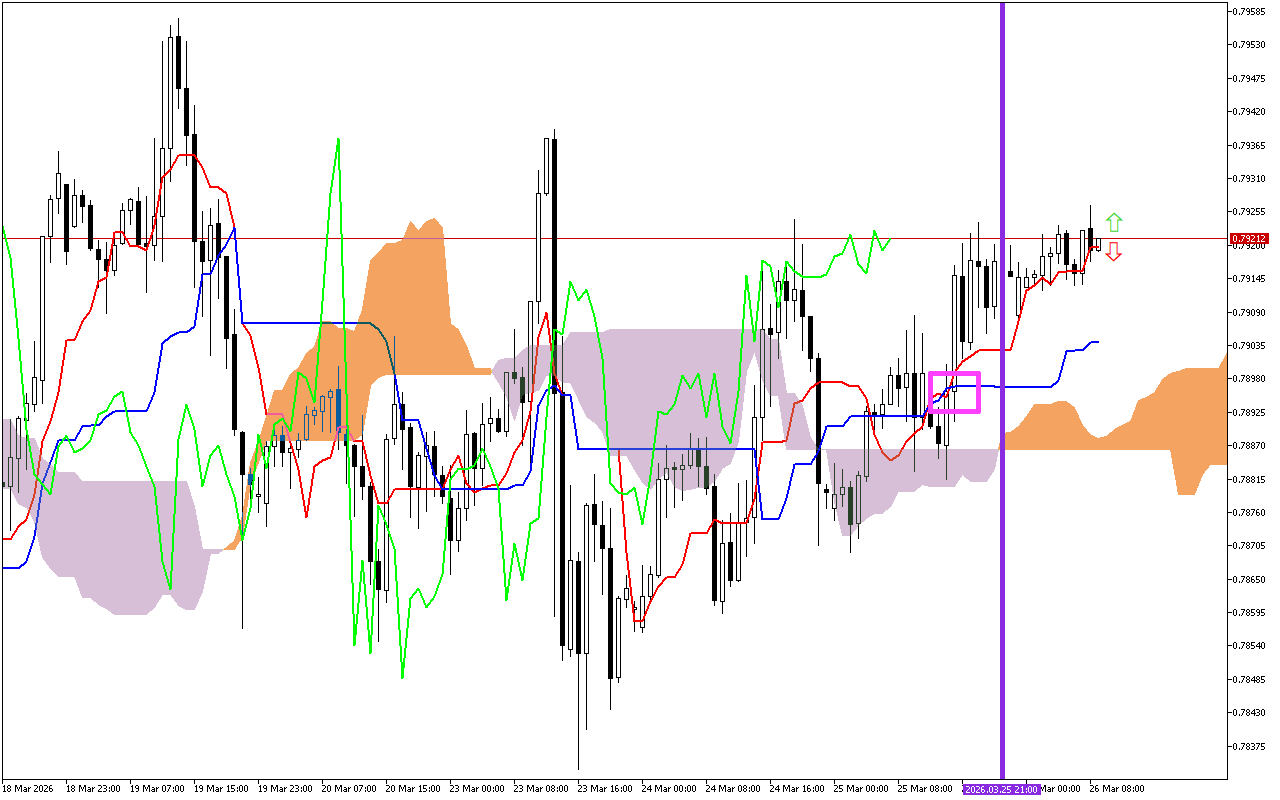
Task: Click the red 0.79212 price tag
Action: click(1249, 239)
